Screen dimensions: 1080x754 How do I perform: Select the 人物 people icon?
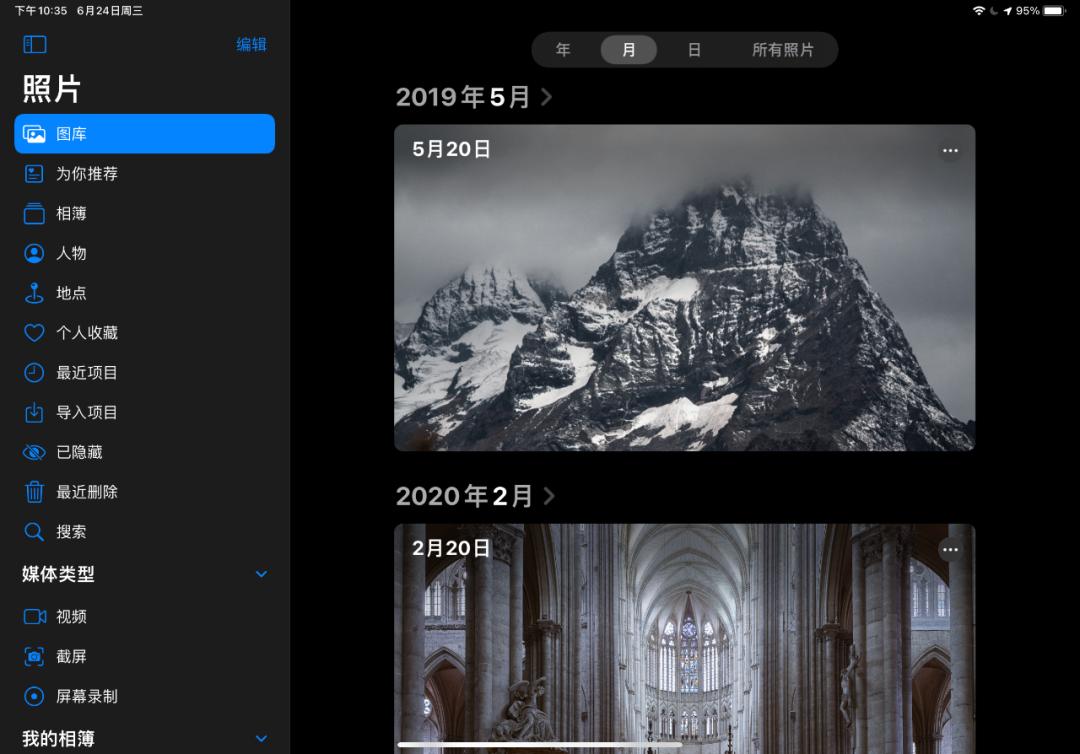click(34, 253)
